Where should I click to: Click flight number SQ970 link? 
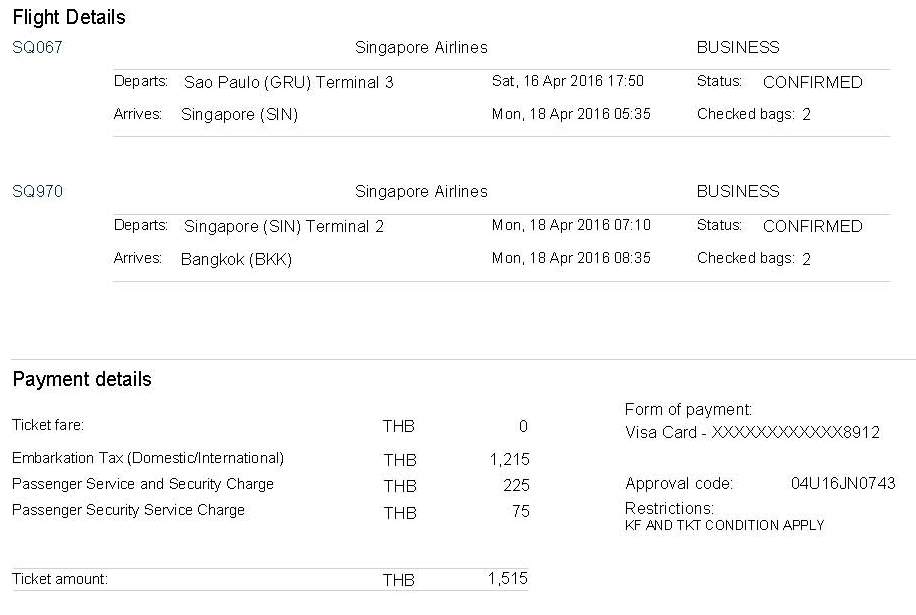37,192
